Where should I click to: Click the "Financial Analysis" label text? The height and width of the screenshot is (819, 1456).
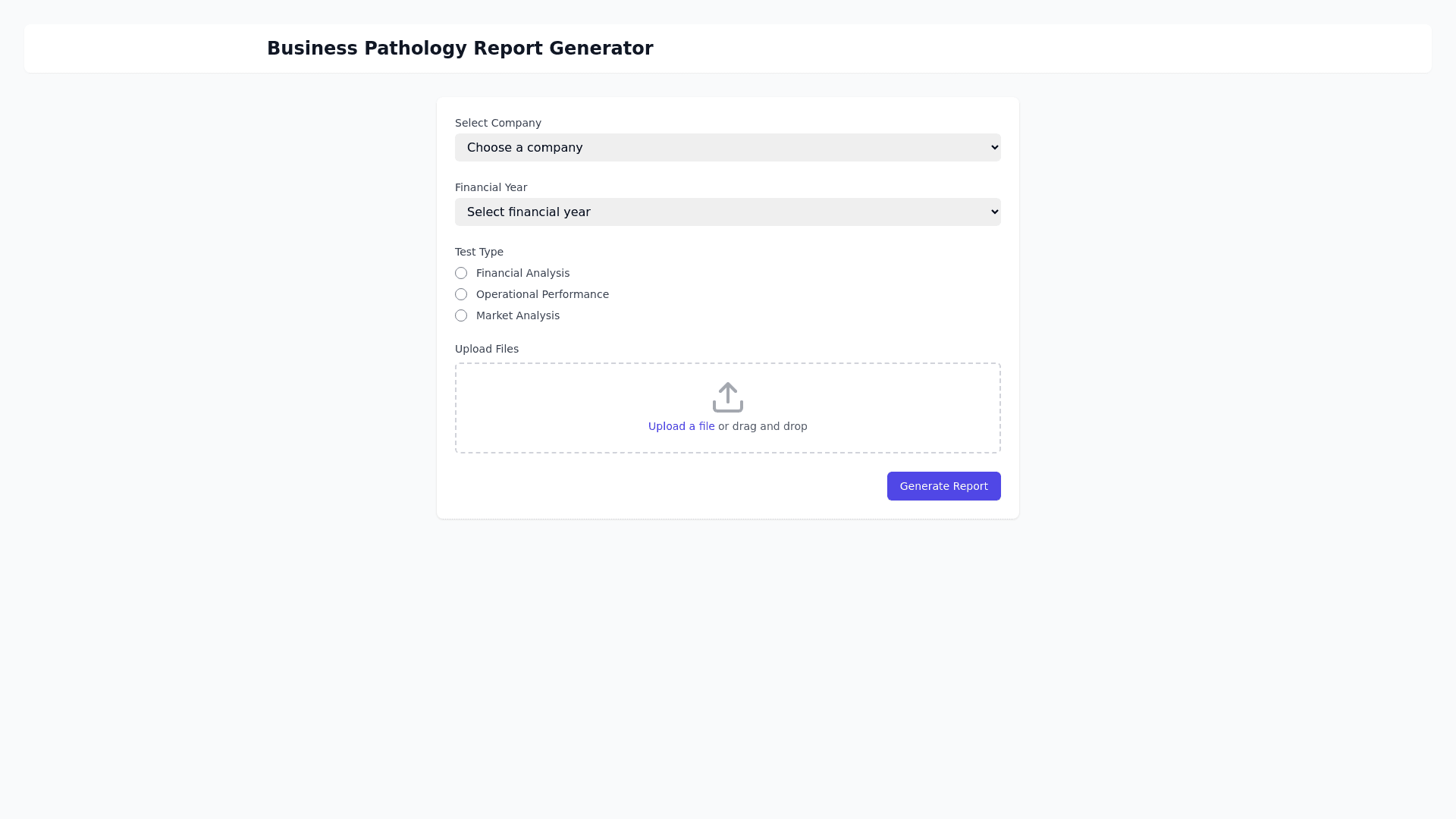point(522,273)
